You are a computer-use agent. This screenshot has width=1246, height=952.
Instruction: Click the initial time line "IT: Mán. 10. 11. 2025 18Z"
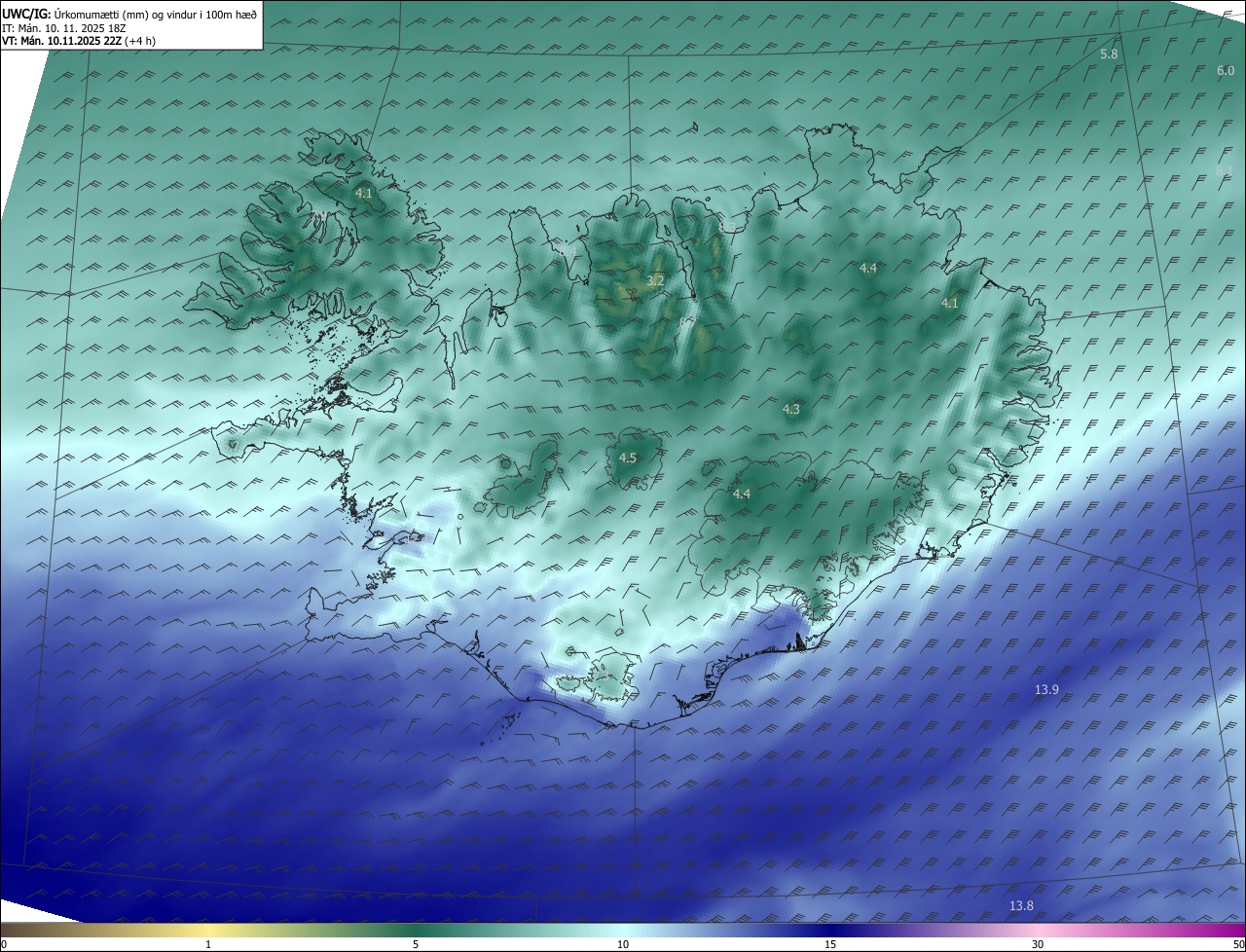[x=64, y=28]
